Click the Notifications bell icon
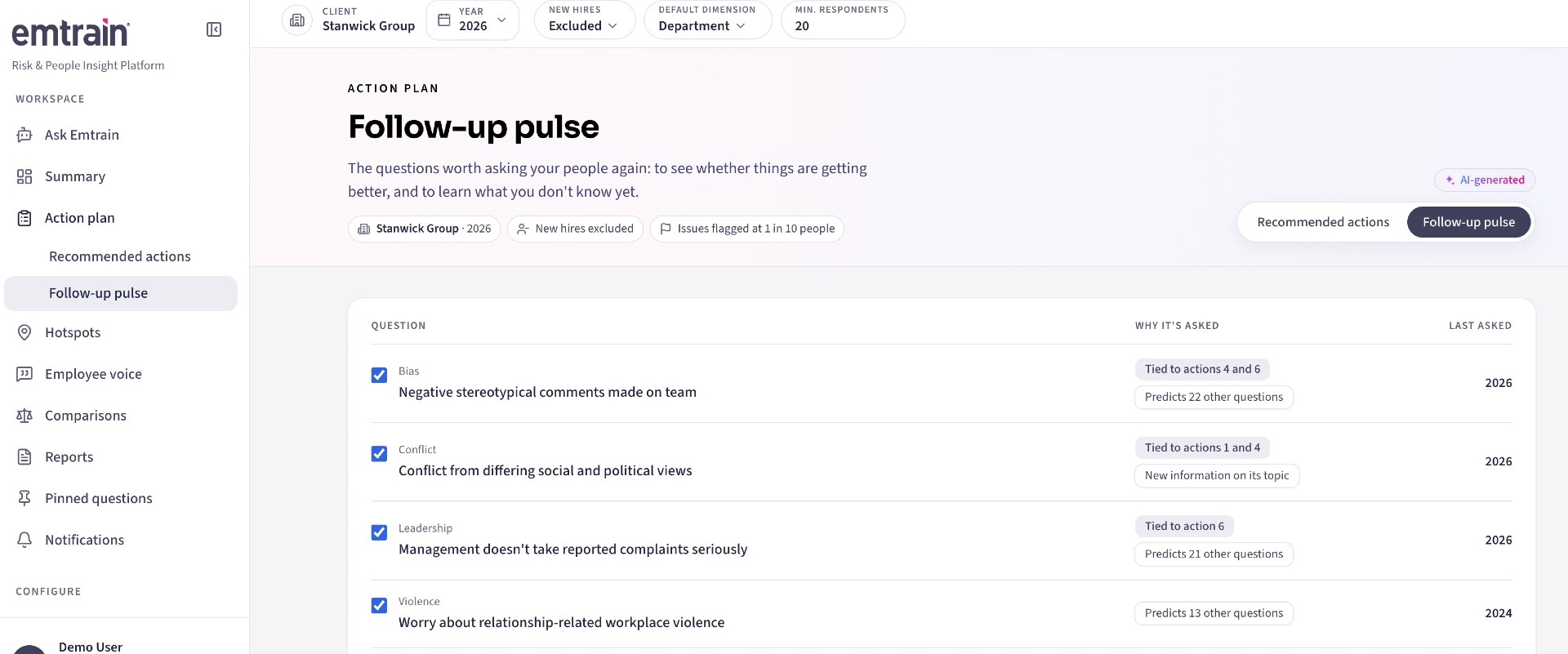The image size is (1568, 654). tap(24, 540)
